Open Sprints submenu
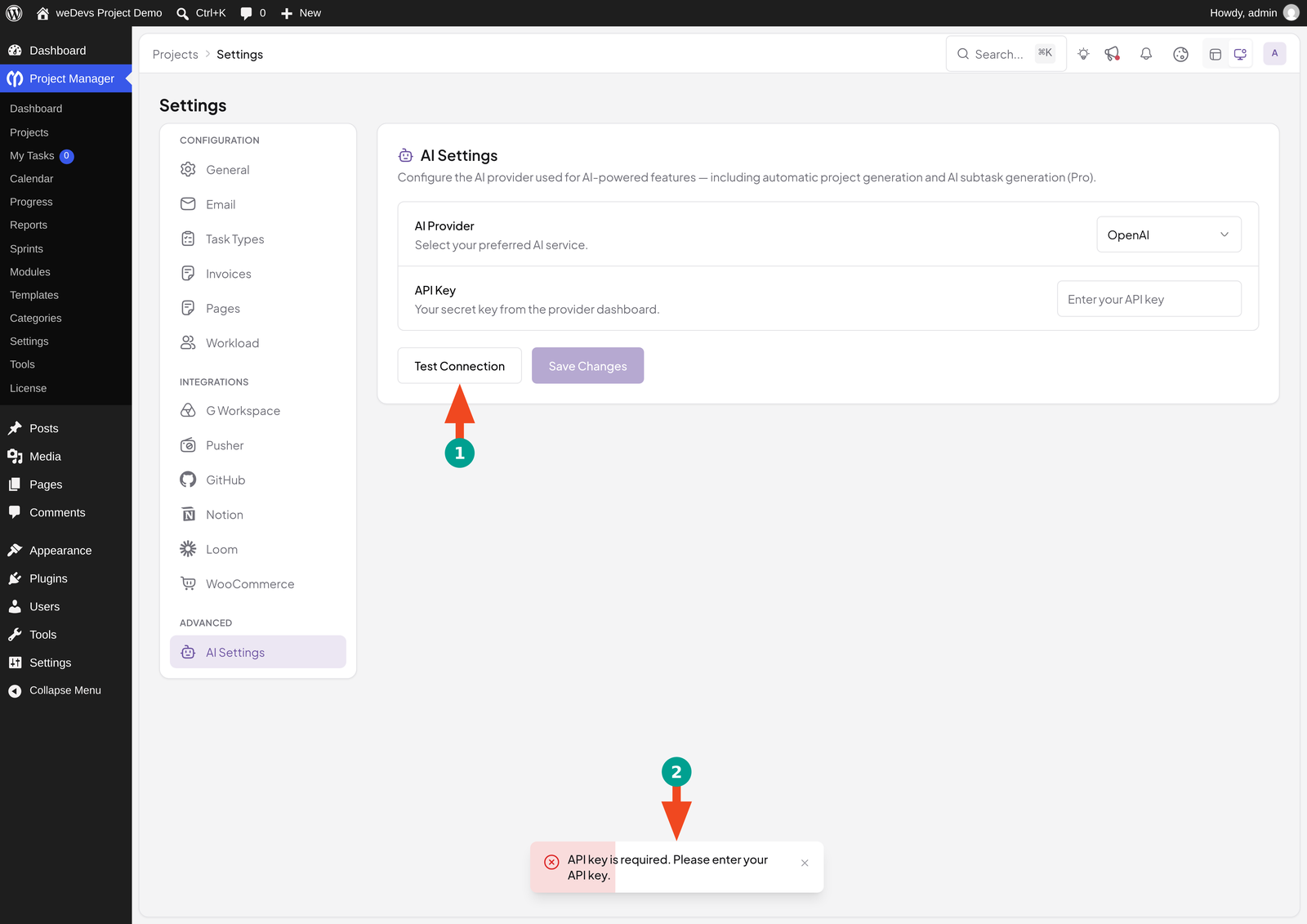The width and height of the screenshot is (1307, 924). (x=27, y=248)
